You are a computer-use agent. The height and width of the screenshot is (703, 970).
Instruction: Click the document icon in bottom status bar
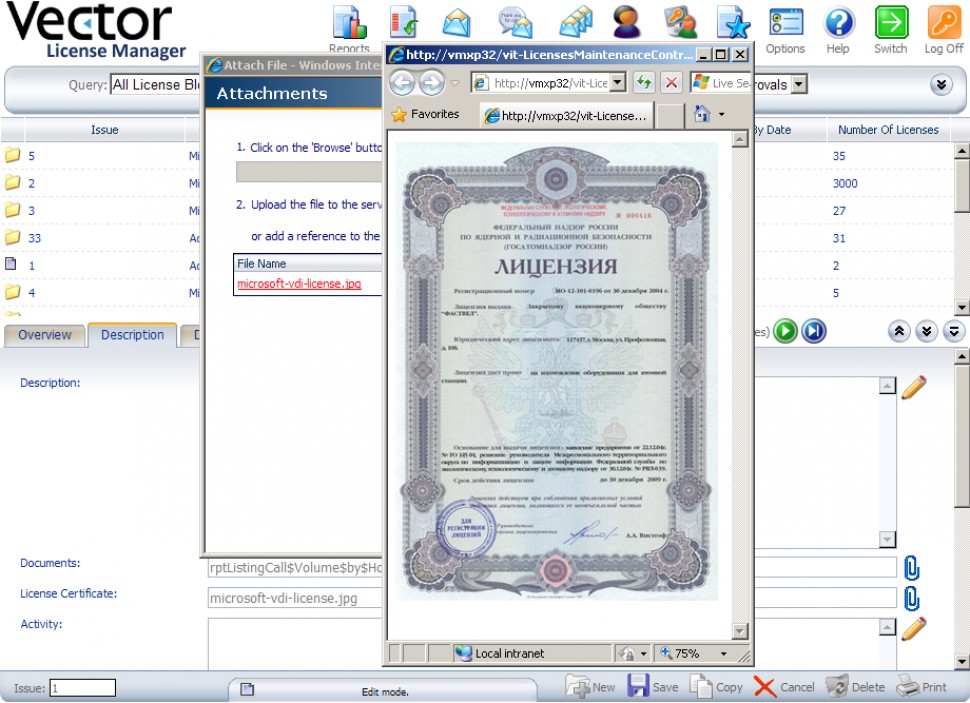[247, 689]
